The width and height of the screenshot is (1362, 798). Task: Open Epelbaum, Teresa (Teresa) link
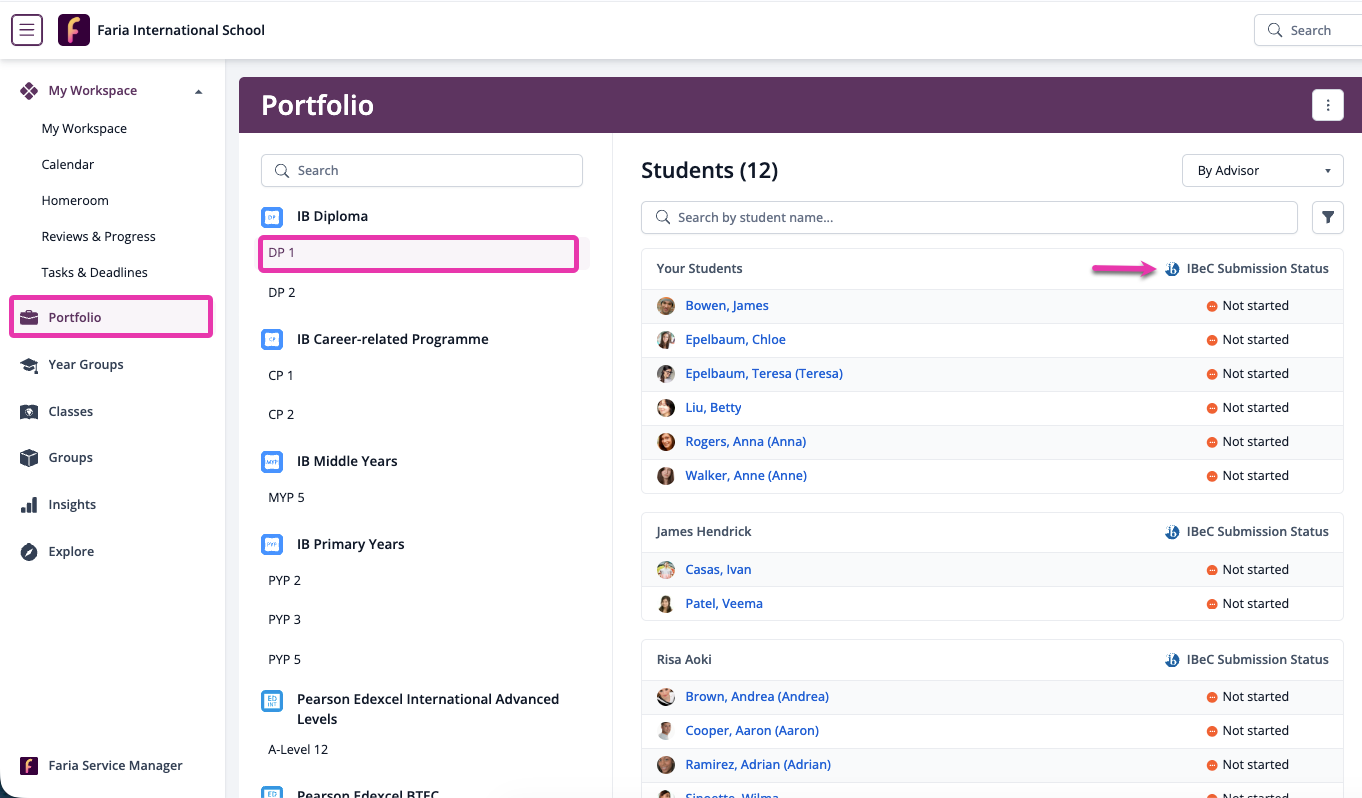coord(764,374)
